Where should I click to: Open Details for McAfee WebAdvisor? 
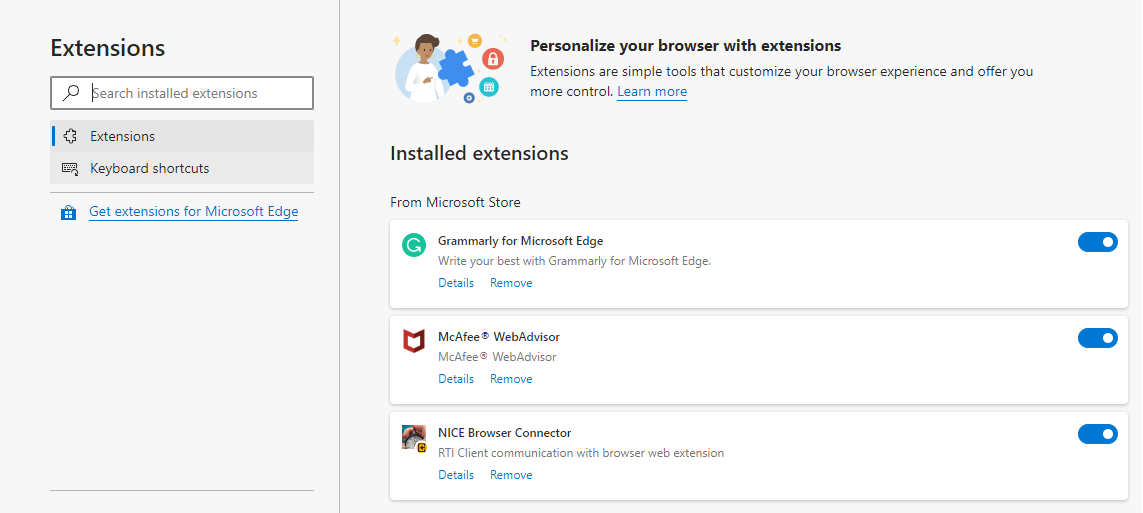pyautogui.click(x=456, y=379)
